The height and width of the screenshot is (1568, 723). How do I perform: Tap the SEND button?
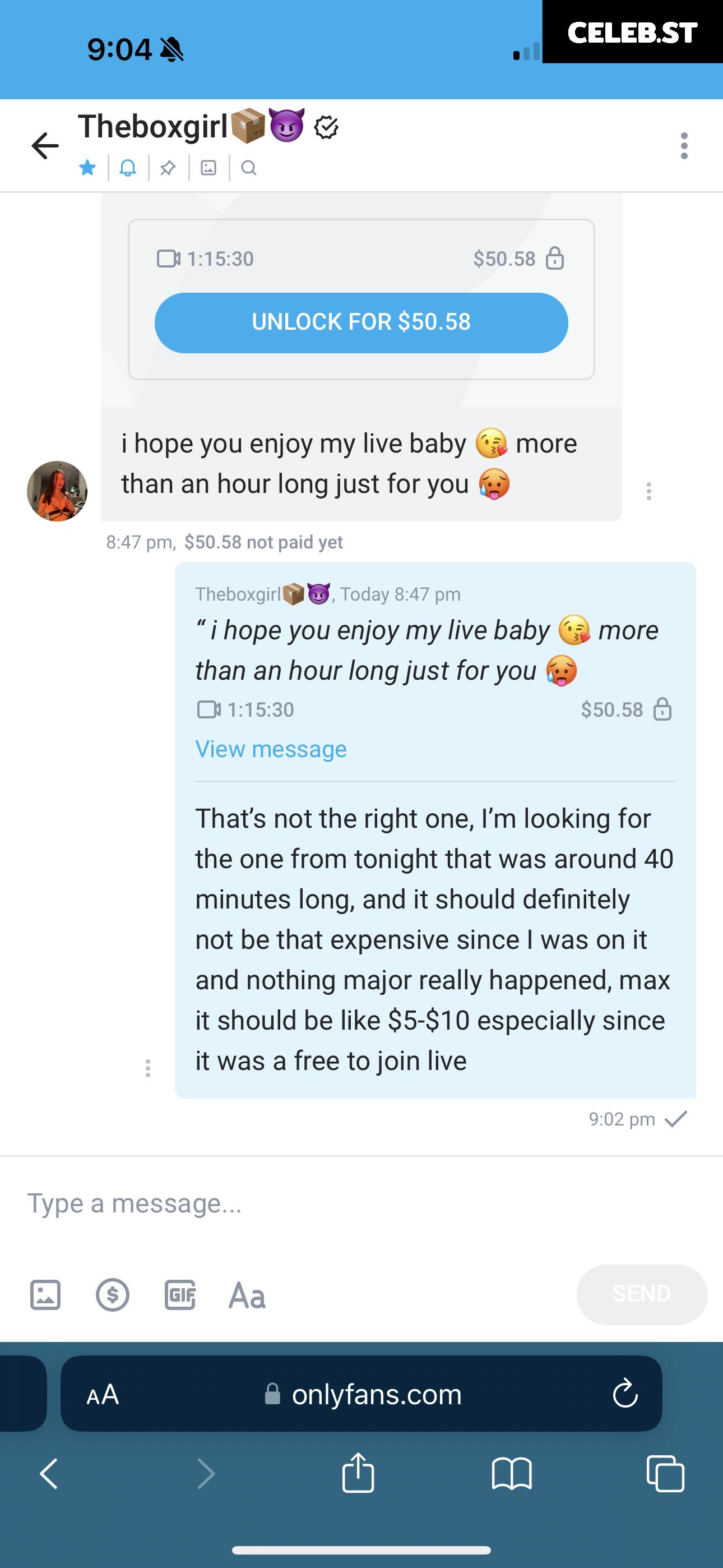coord(642,1294)
